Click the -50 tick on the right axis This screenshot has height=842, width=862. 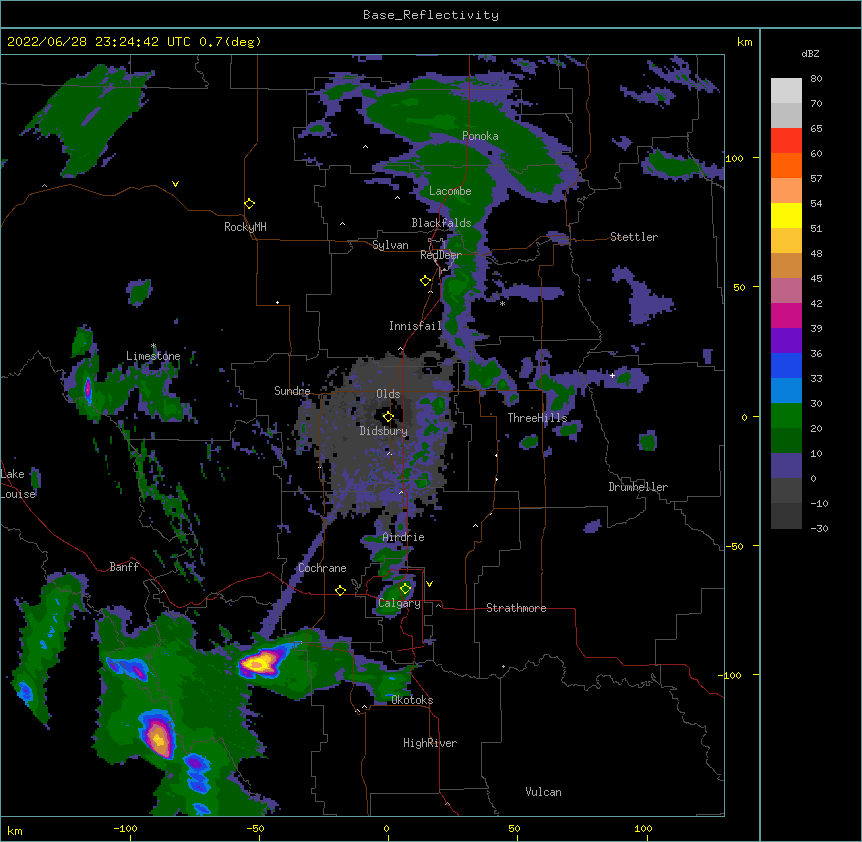click(734, 546)
